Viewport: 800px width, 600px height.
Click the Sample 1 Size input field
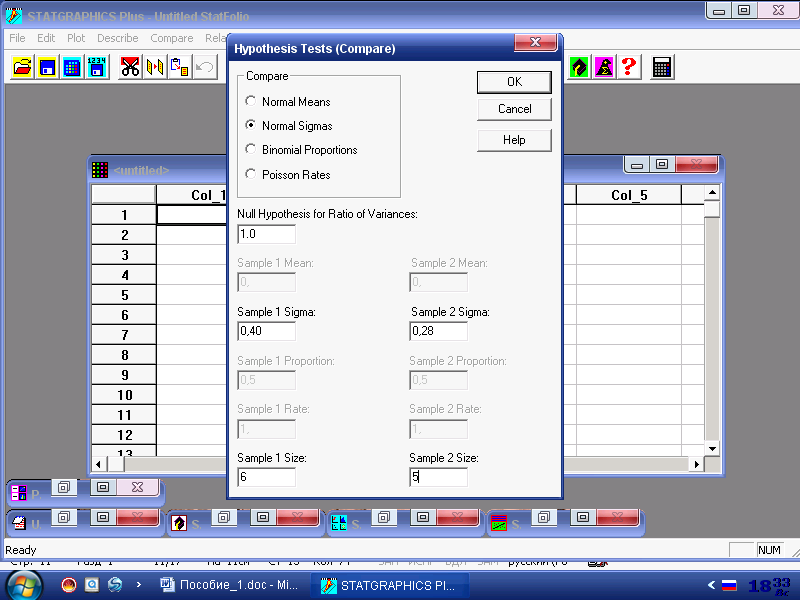(266, 477)
